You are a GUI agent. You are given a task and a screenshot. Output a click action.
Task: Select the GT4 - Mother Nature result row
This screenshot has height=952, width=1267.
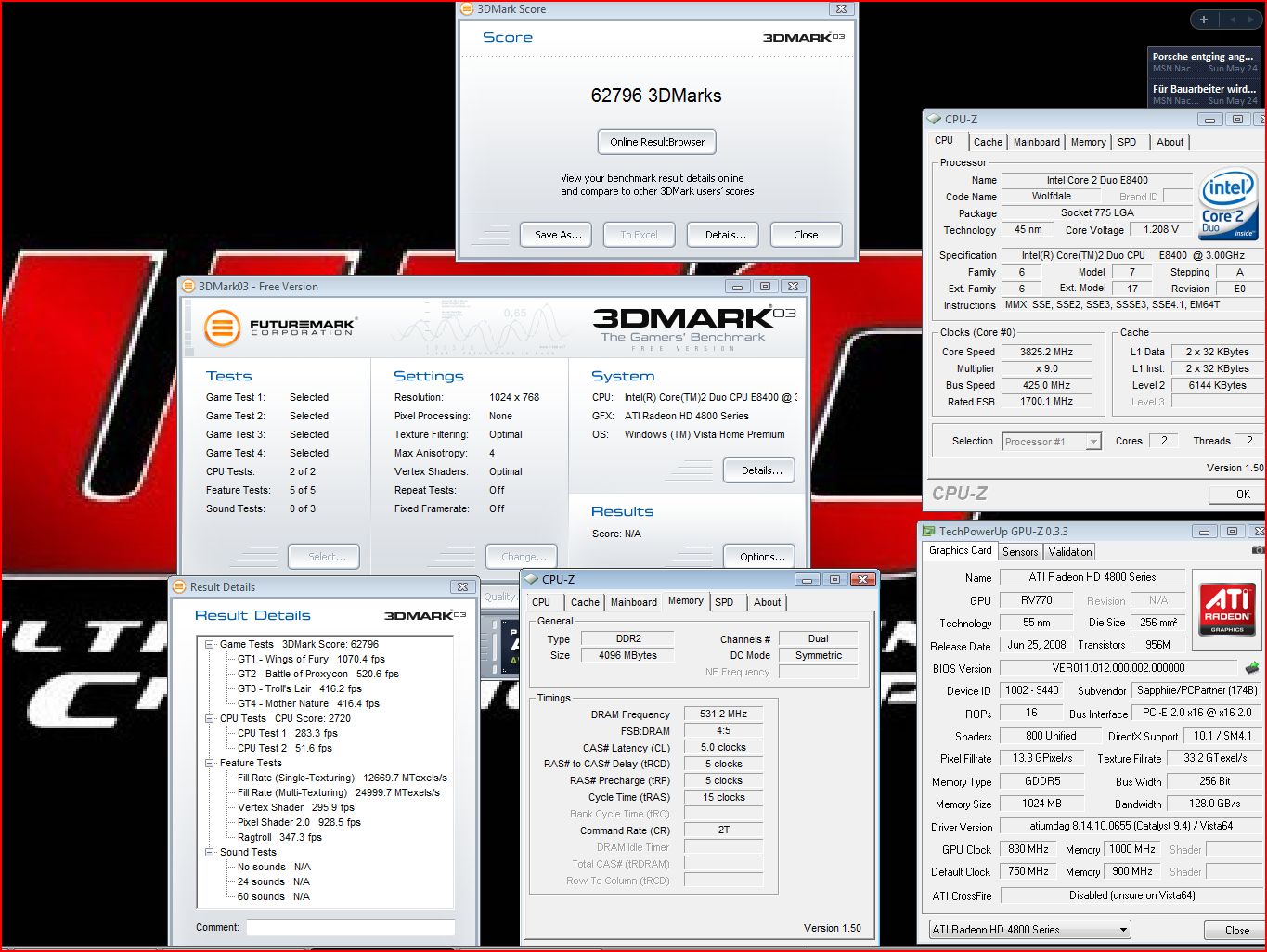tap(308, 703)
